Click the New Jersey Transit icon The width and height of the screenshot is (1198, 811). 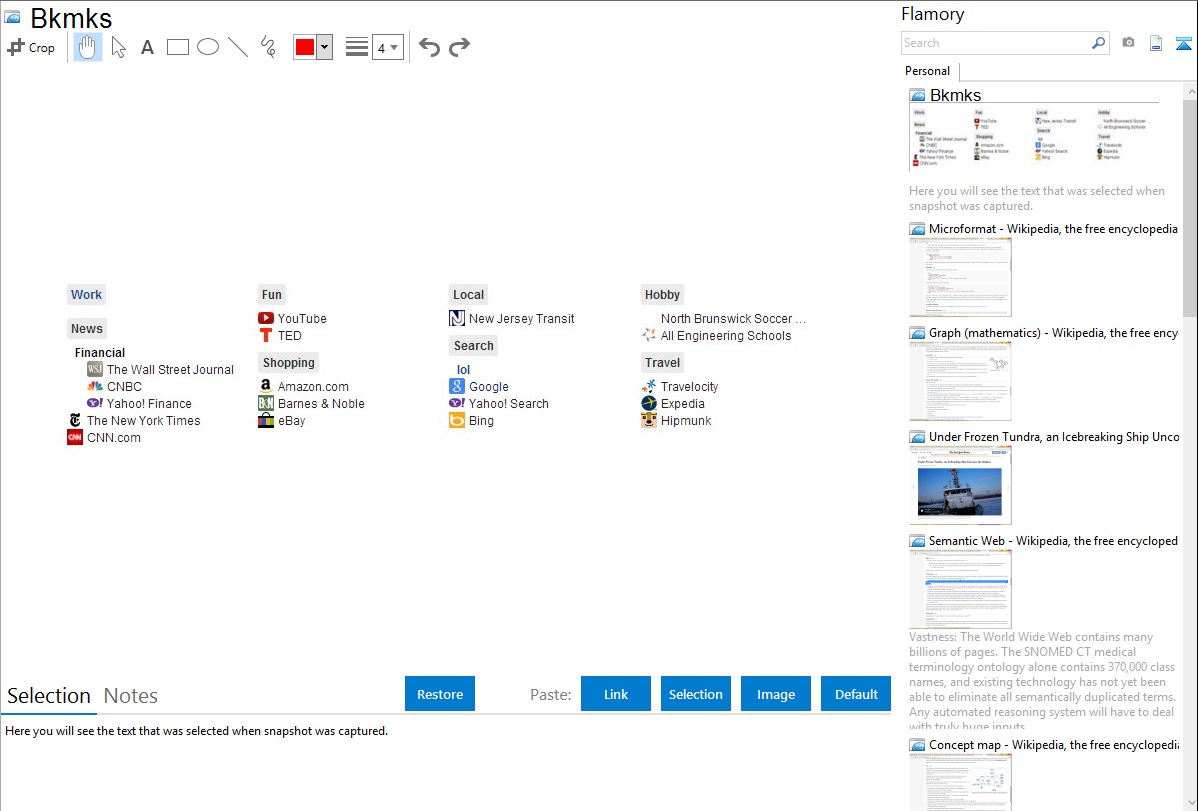click(x=457, y=318)
